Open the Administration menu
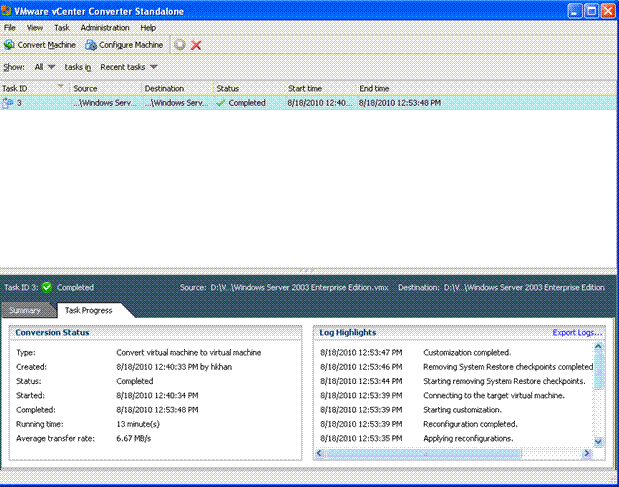Viewport: 619px width, 487px height. (x=105, y=28)
